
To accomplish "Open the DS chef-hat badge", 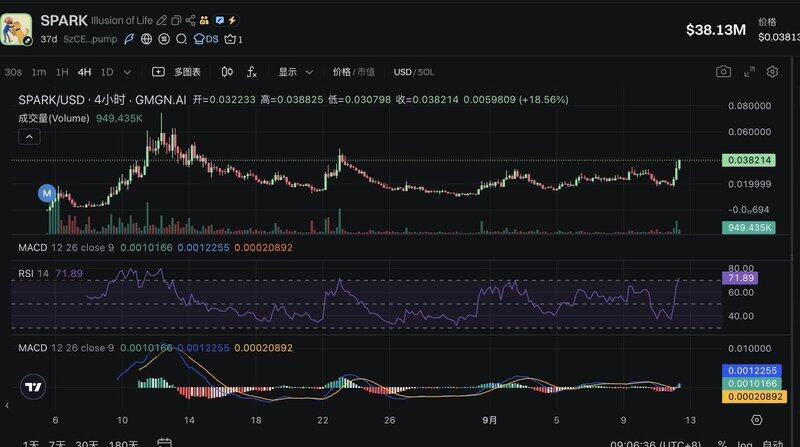I will click(x=206, y=39).
